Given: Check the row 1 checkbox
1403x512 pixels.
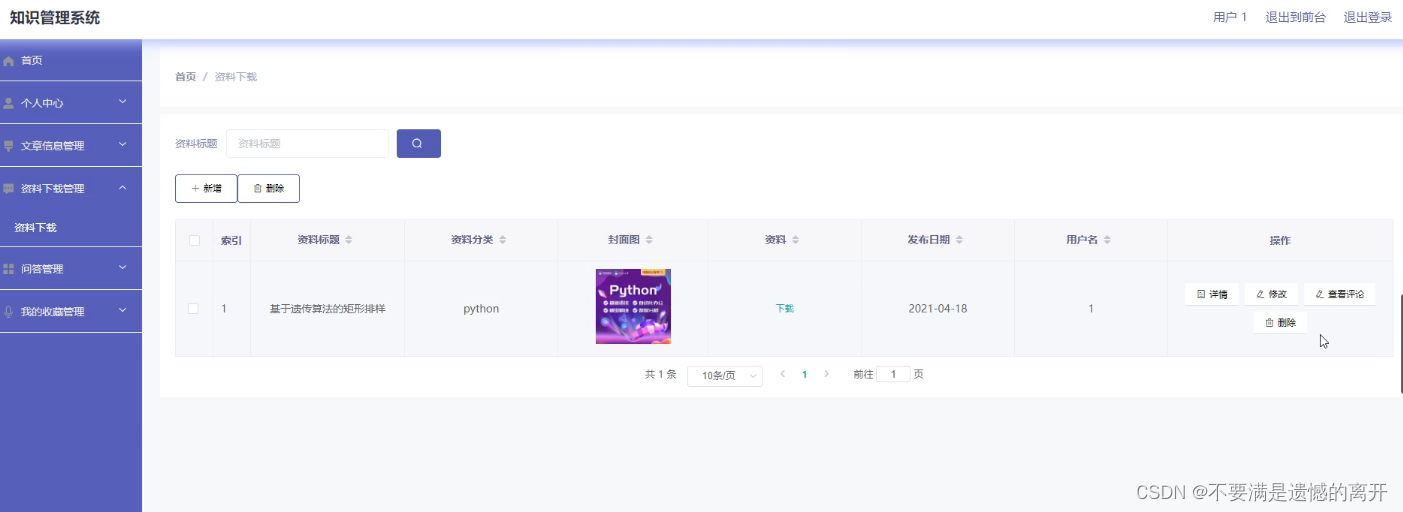Looking at the screenshot, I should tap(194, 308).
